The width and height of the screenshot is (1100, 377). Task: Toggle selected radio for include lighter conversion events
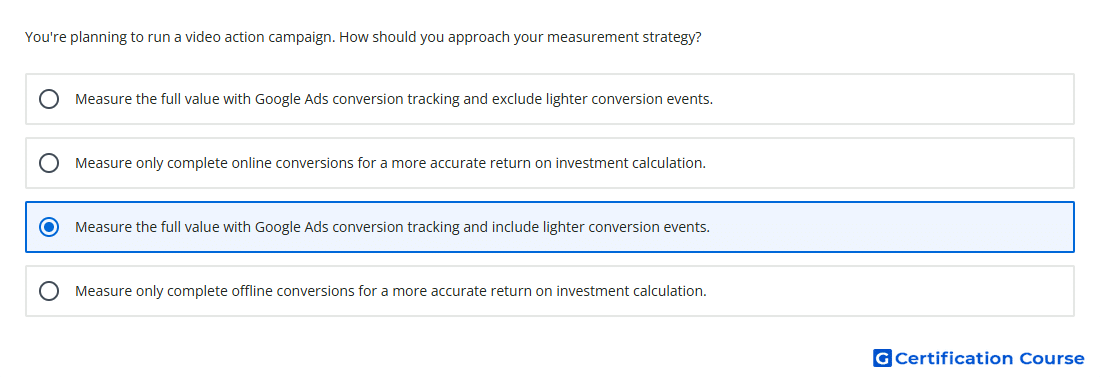pos(49,227)
